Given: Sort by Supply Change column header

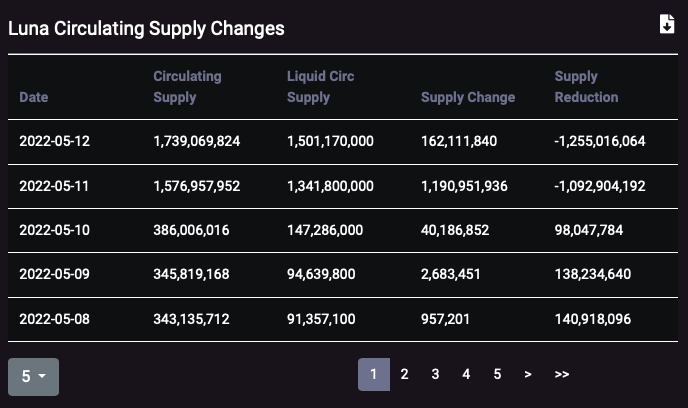Looking at the screenshot, I should click(468, 97).
